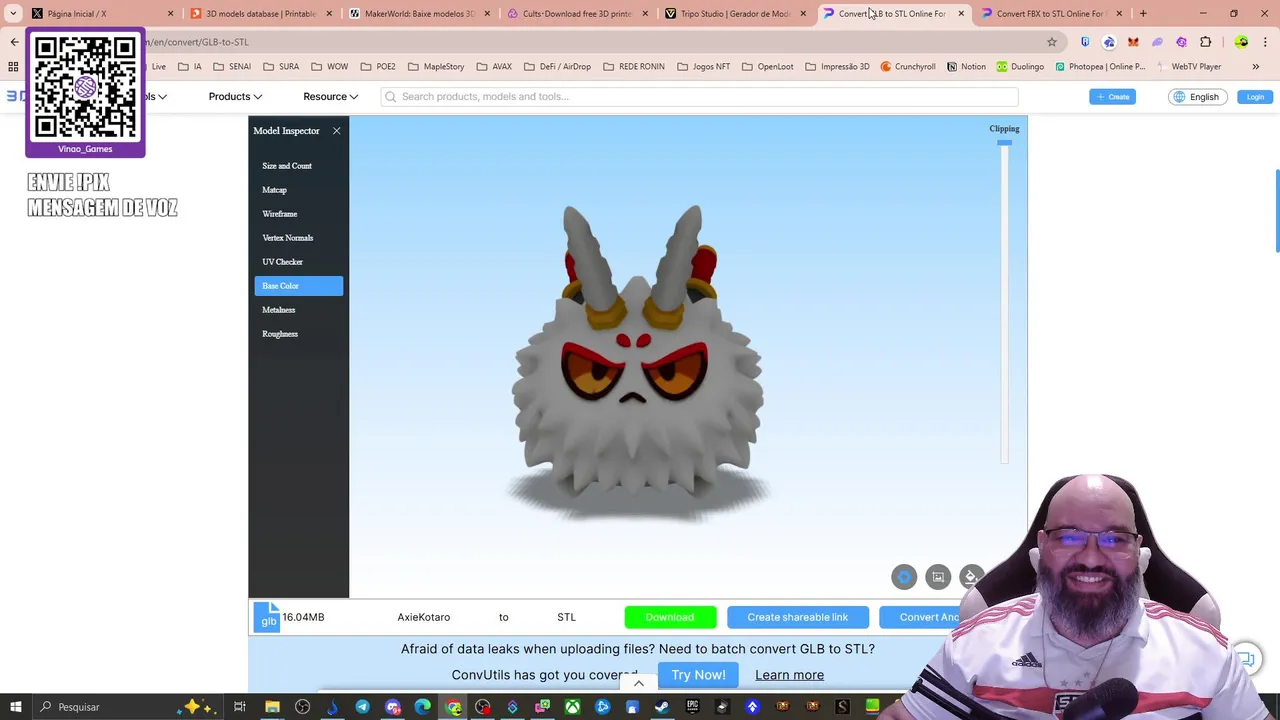Open the Jogos NFT bookmarks folder
1280x720 pixels.
(x=703, y=67)
